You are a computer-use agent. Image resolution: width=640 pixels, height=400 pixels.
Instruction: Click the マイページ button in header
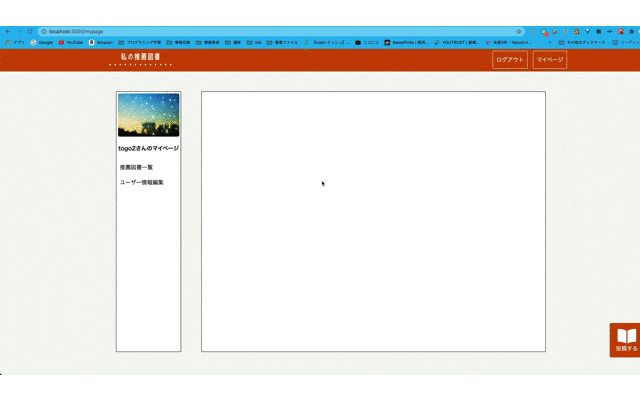550,60
